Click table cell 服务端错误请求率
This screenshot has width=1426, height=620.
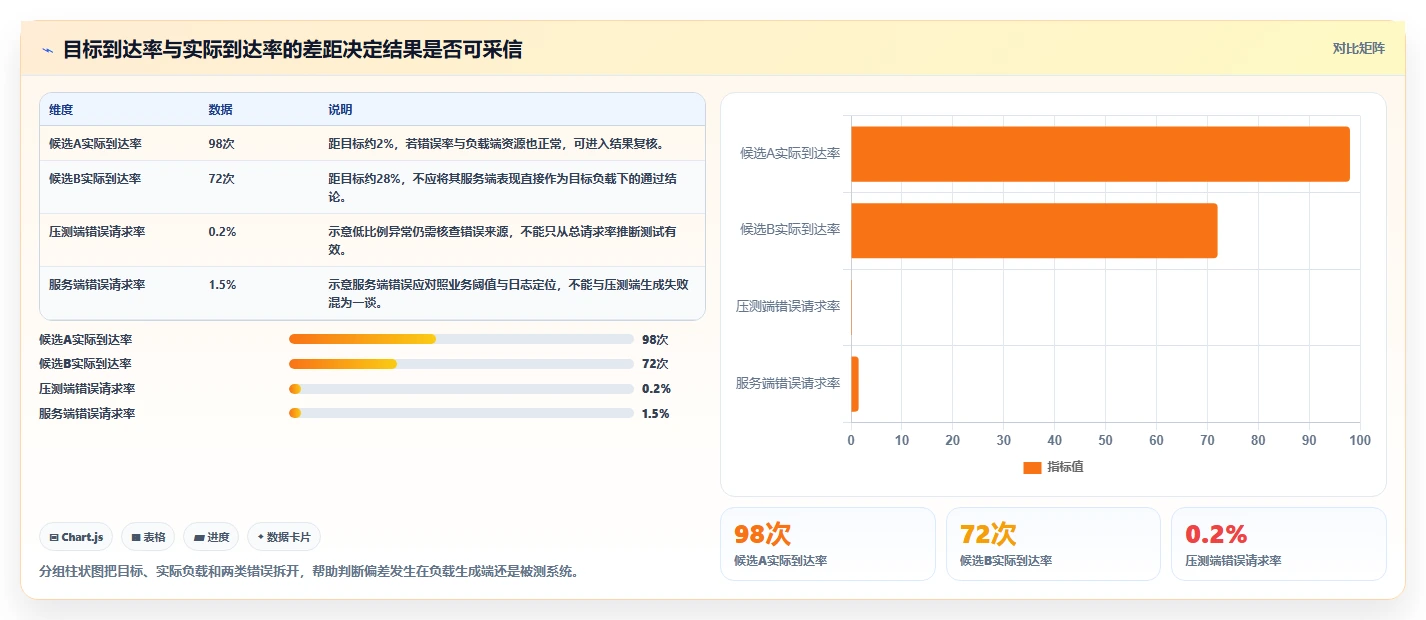97,285
